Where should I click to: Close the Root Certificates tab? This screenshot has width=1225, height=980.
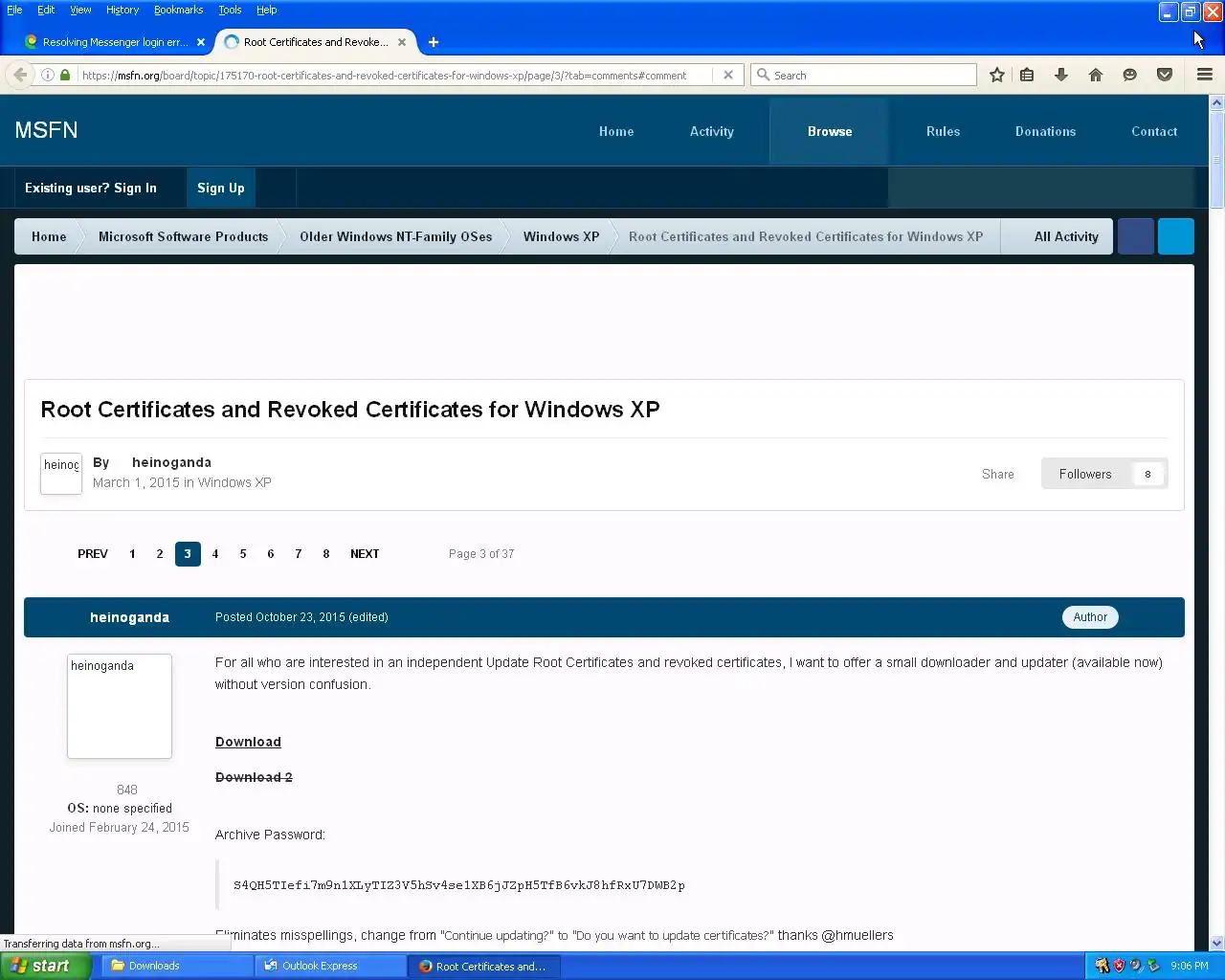[402, 42]
